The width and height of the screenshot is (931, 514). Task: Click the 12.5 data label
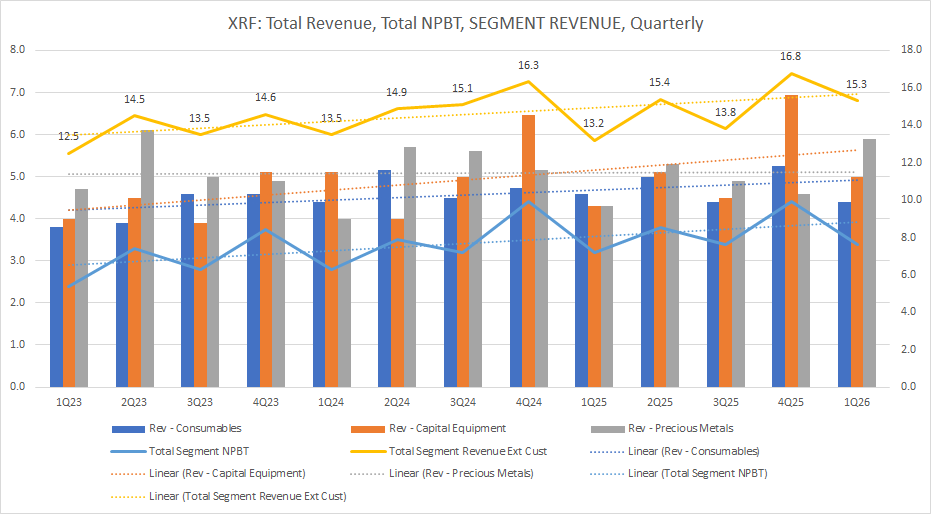click(x=69, y=136)
